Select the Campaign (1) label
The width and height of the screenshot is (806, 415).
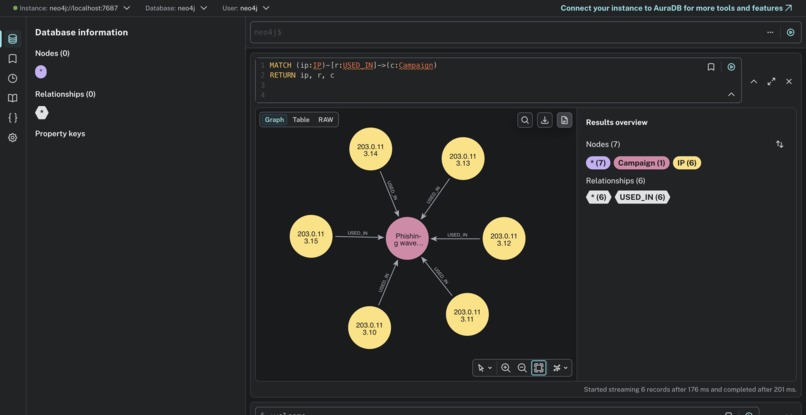click(x=642, y=163)
